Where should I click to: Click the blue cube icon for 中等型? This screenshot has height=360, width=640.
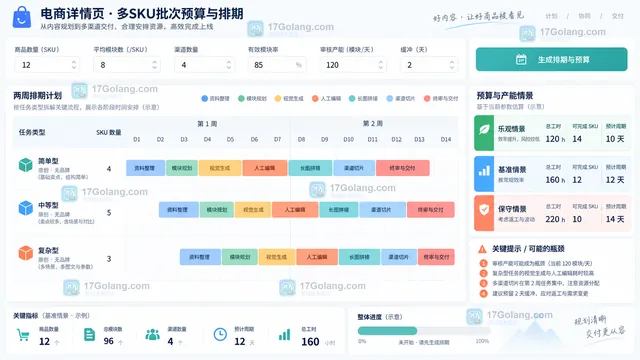click(x=25, y=208)
